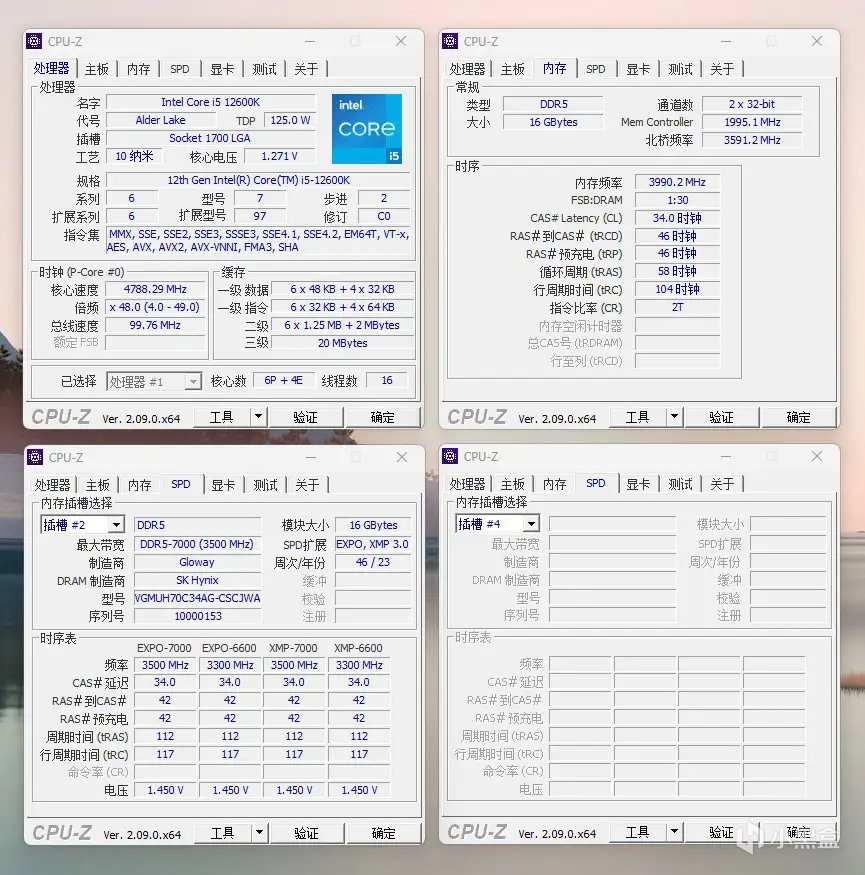Click the Intel Core i5 logo badge

[367, 129]
